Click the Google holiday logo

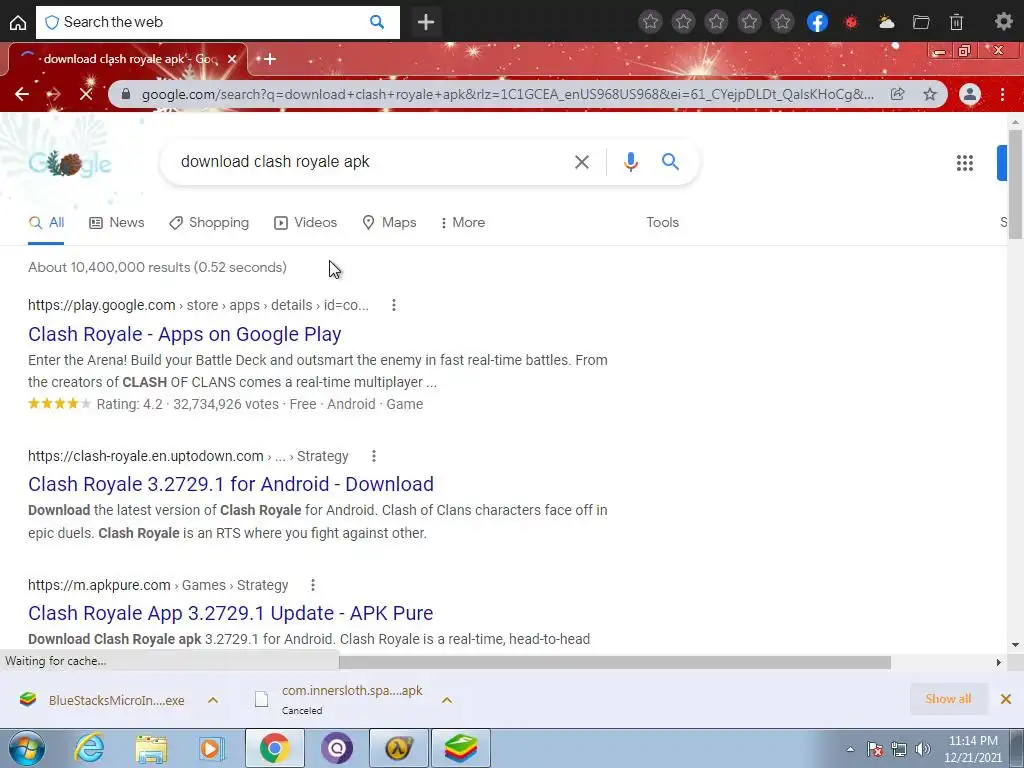tap(70, 163)
